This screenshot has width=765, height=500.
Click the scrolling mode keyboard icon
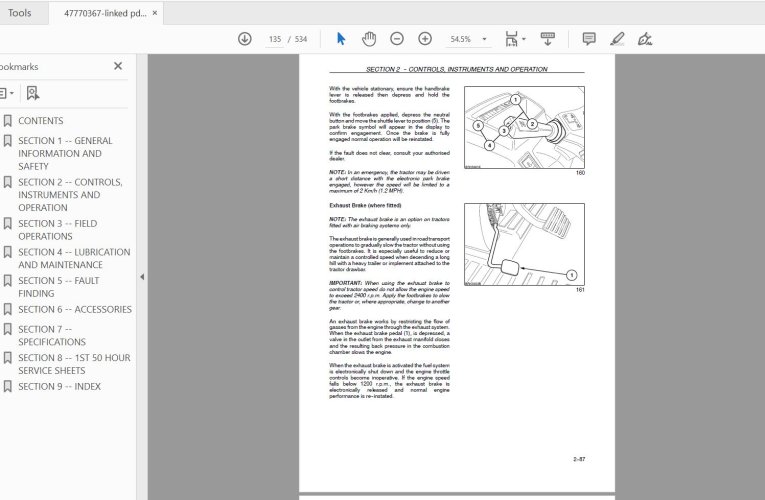[547, 39]
